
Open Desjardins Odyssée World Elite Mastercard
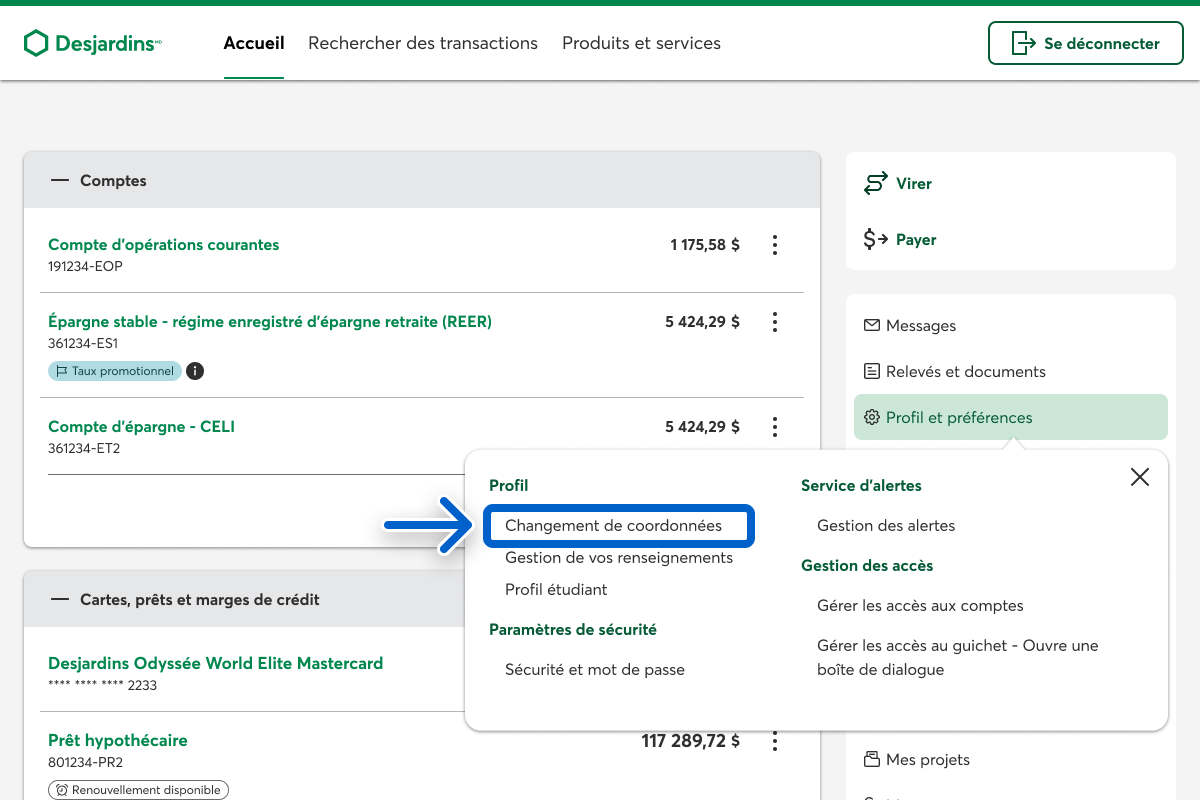(215, 663)
